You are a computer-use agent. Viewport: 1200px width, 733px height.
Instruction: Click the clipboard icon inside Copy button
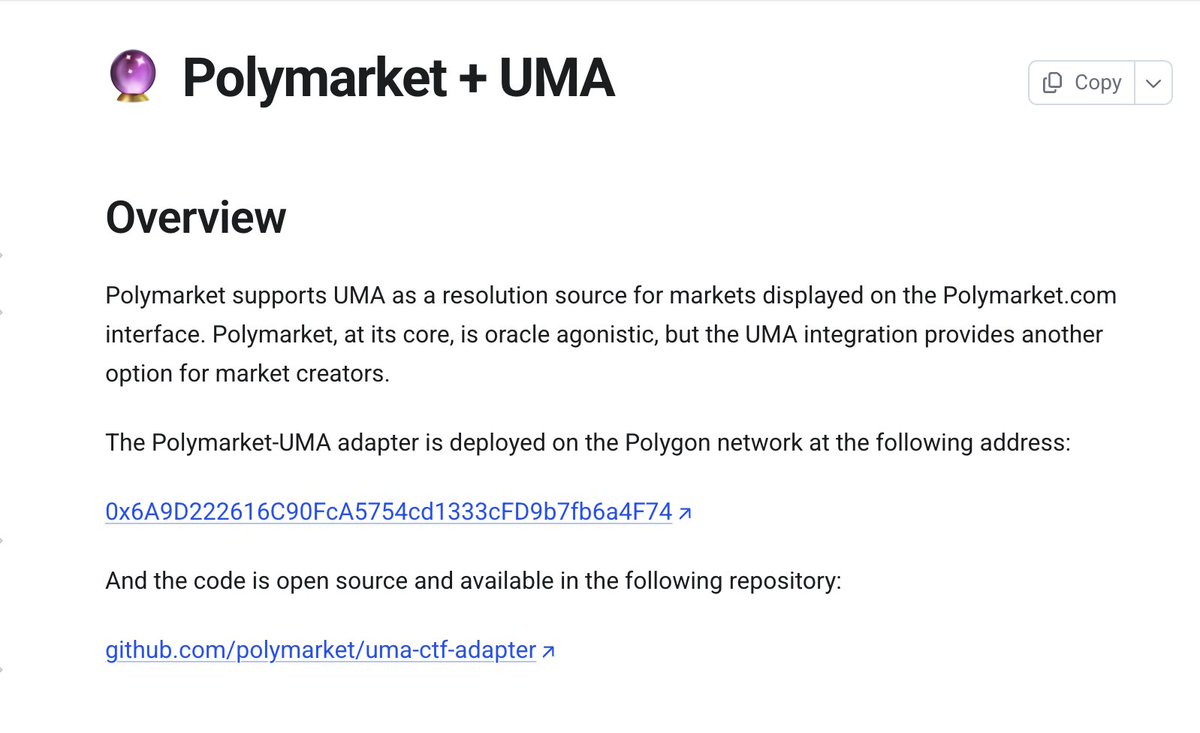pos(1052,83)
